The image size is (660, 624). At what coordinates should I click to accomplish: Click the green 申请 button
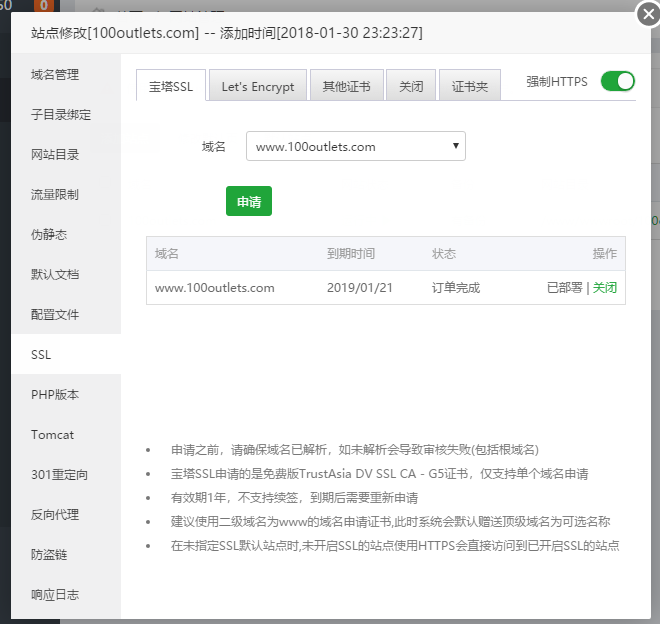tap(249, 201)
